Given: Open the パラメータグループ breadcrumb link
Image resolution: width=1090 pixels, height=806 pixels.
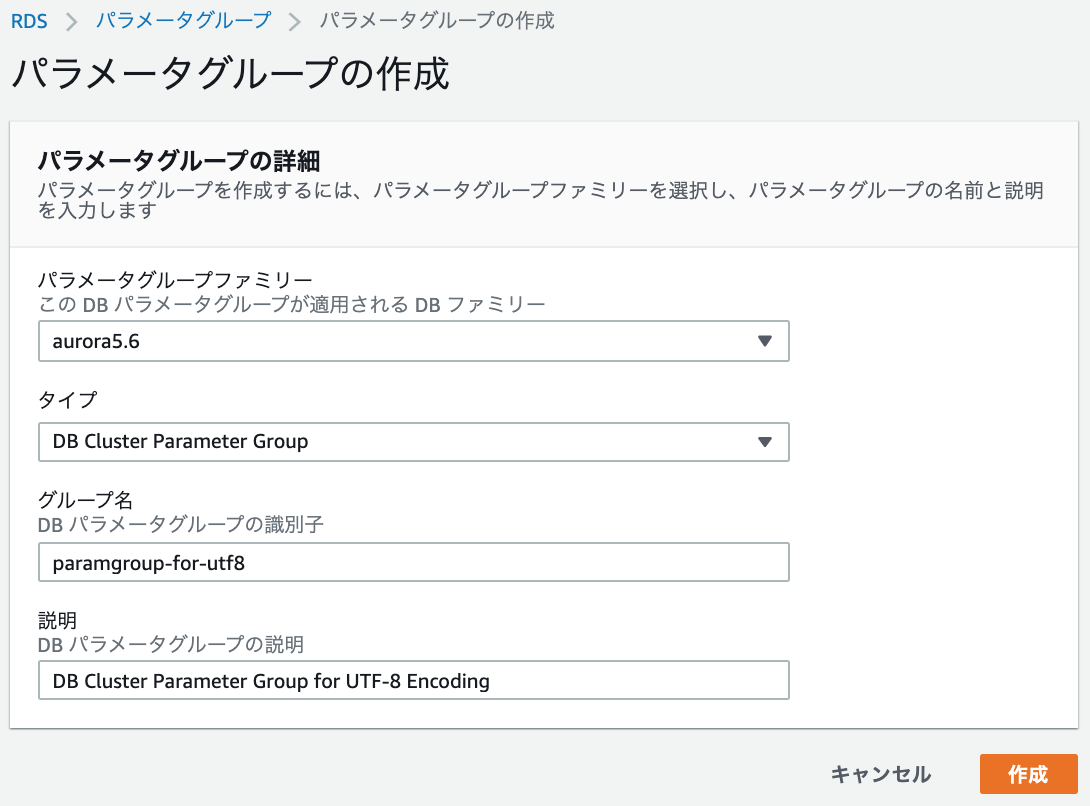Looking at the screenshot, I should (x=182, y=19).
